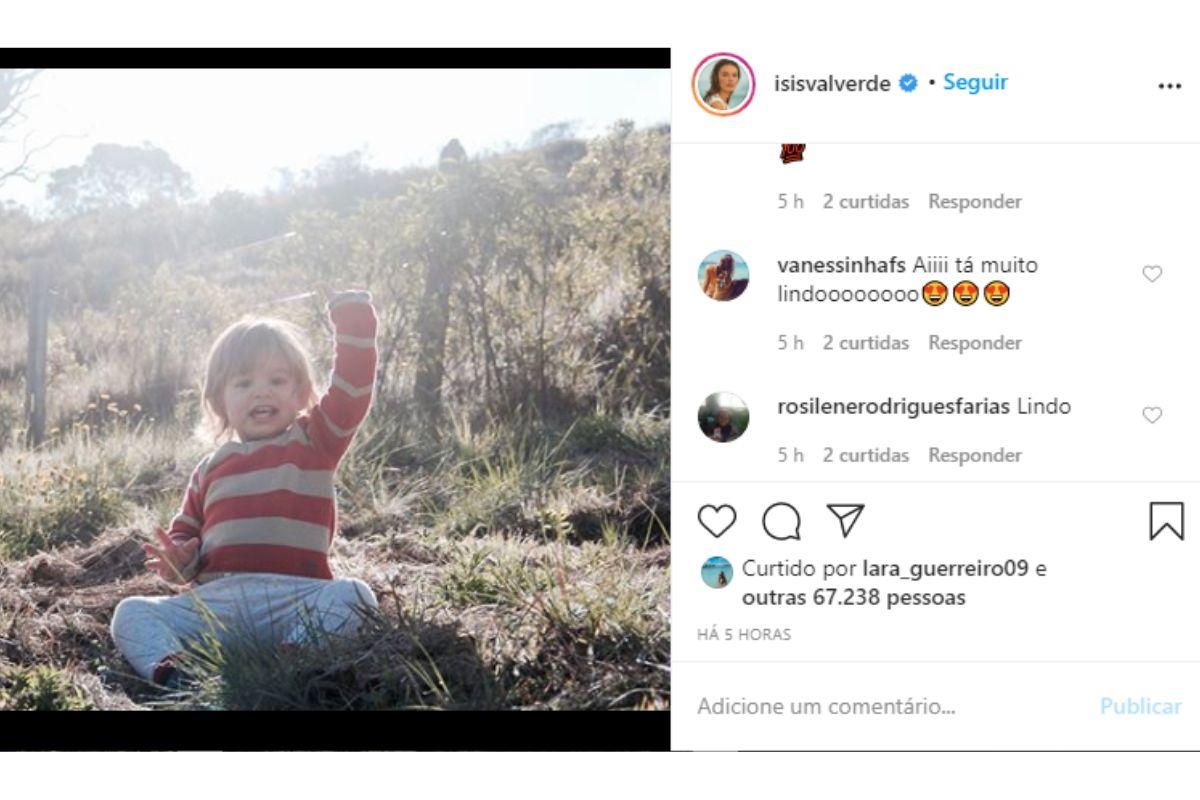
Task: Open the isisvalverde username link
Action: pyautogui.click(x=832, y=84)
